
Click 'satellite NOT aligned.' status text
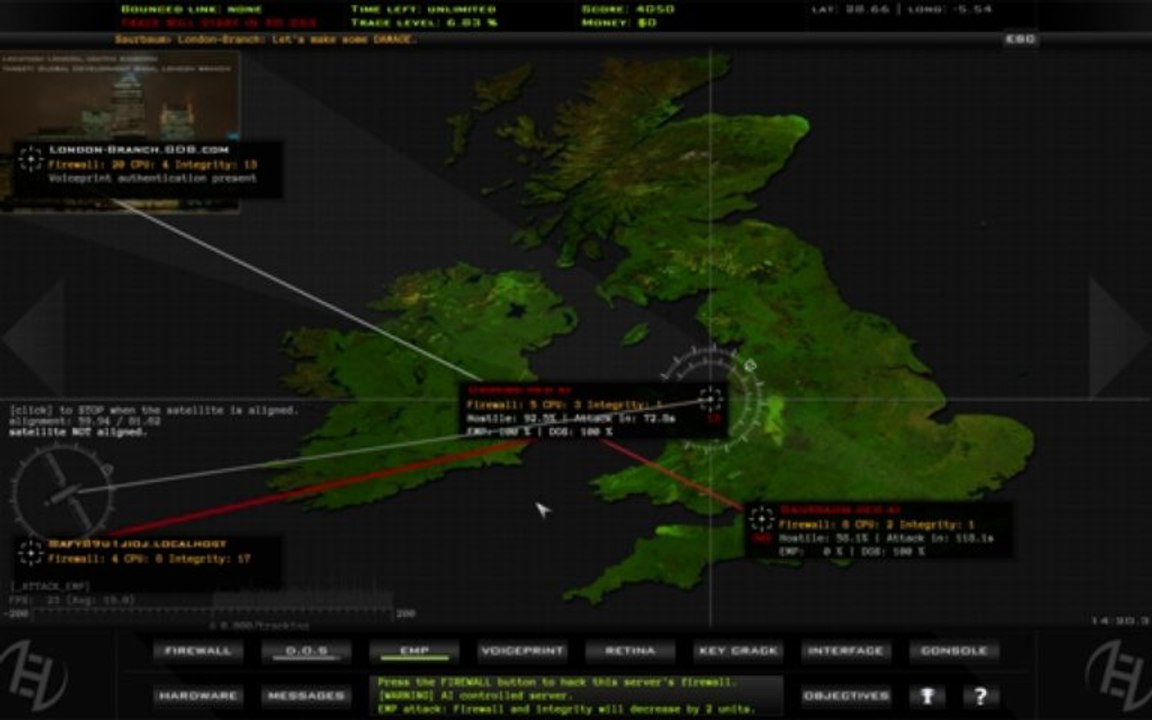pyautogui.click(x=78, y=433)
